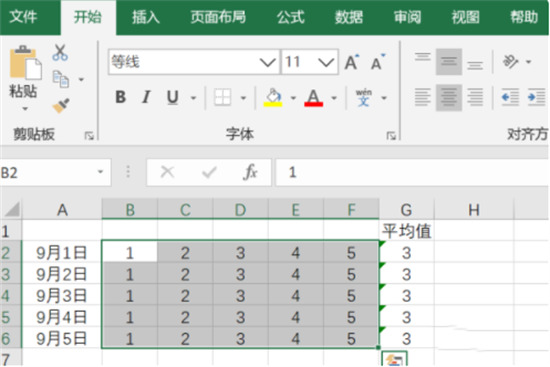Increase font size with large A

[352, 62]
